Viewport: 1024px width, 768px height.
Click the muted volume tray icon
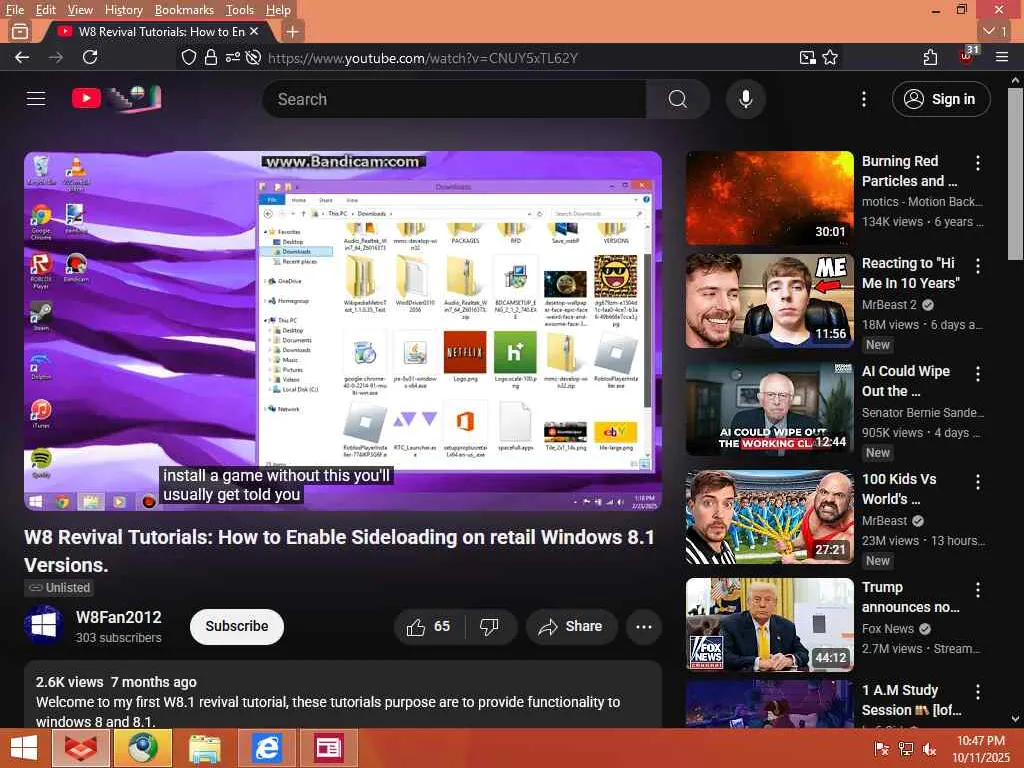point(929,749)
